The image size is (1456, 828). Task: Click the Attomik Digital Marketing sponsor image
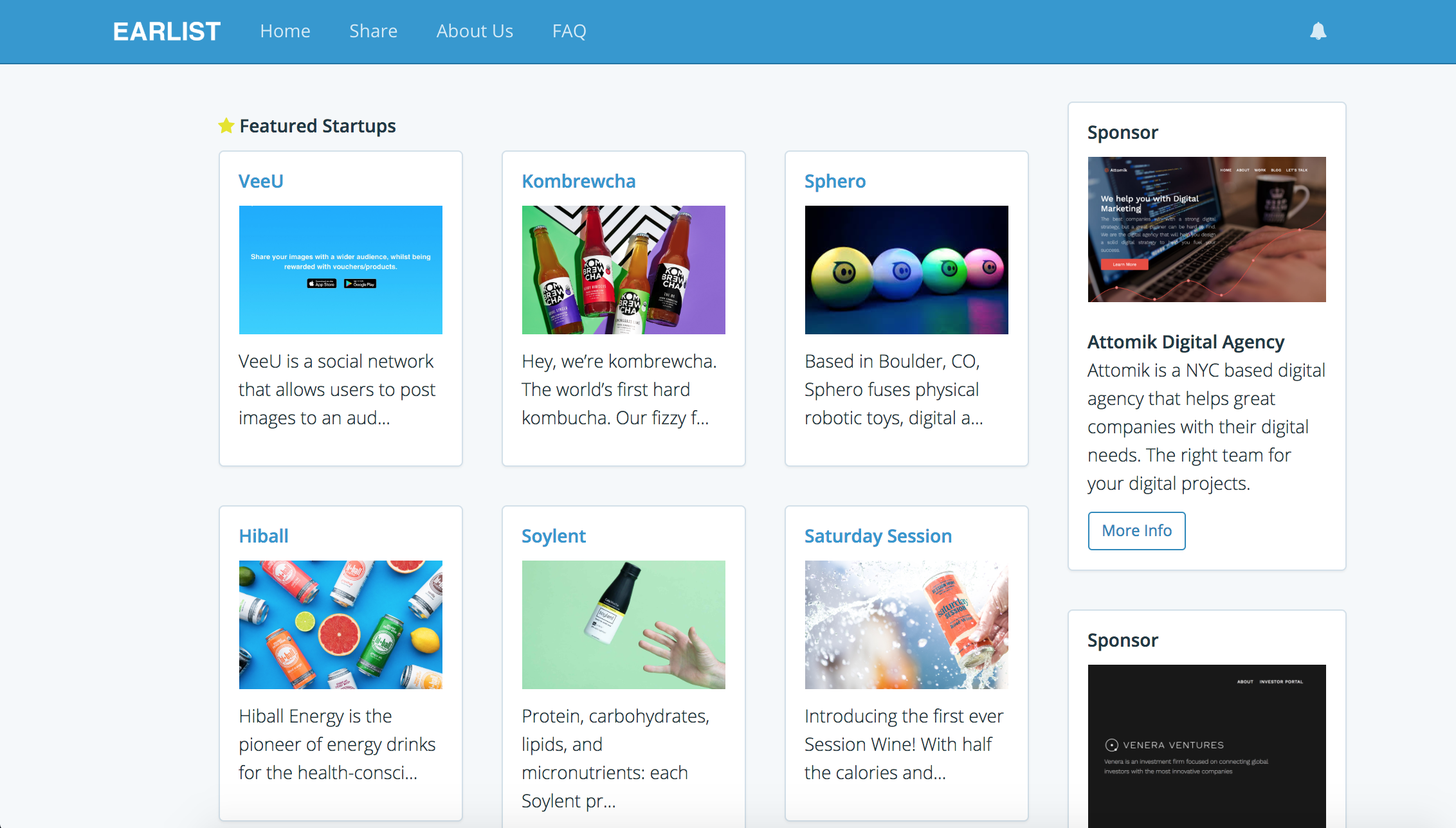1206,229
